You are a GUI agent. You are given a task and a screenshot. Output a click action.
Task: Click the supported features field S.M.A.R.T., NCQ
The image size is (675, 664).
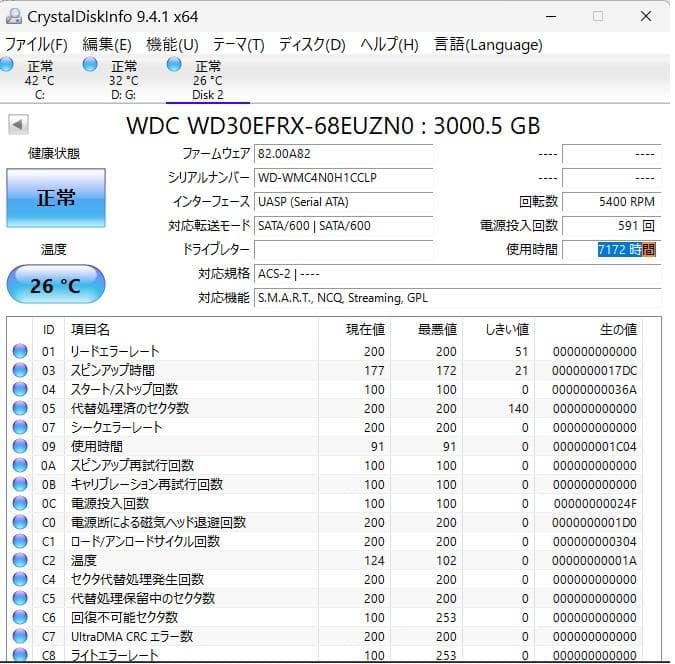(x=458, y=298)
